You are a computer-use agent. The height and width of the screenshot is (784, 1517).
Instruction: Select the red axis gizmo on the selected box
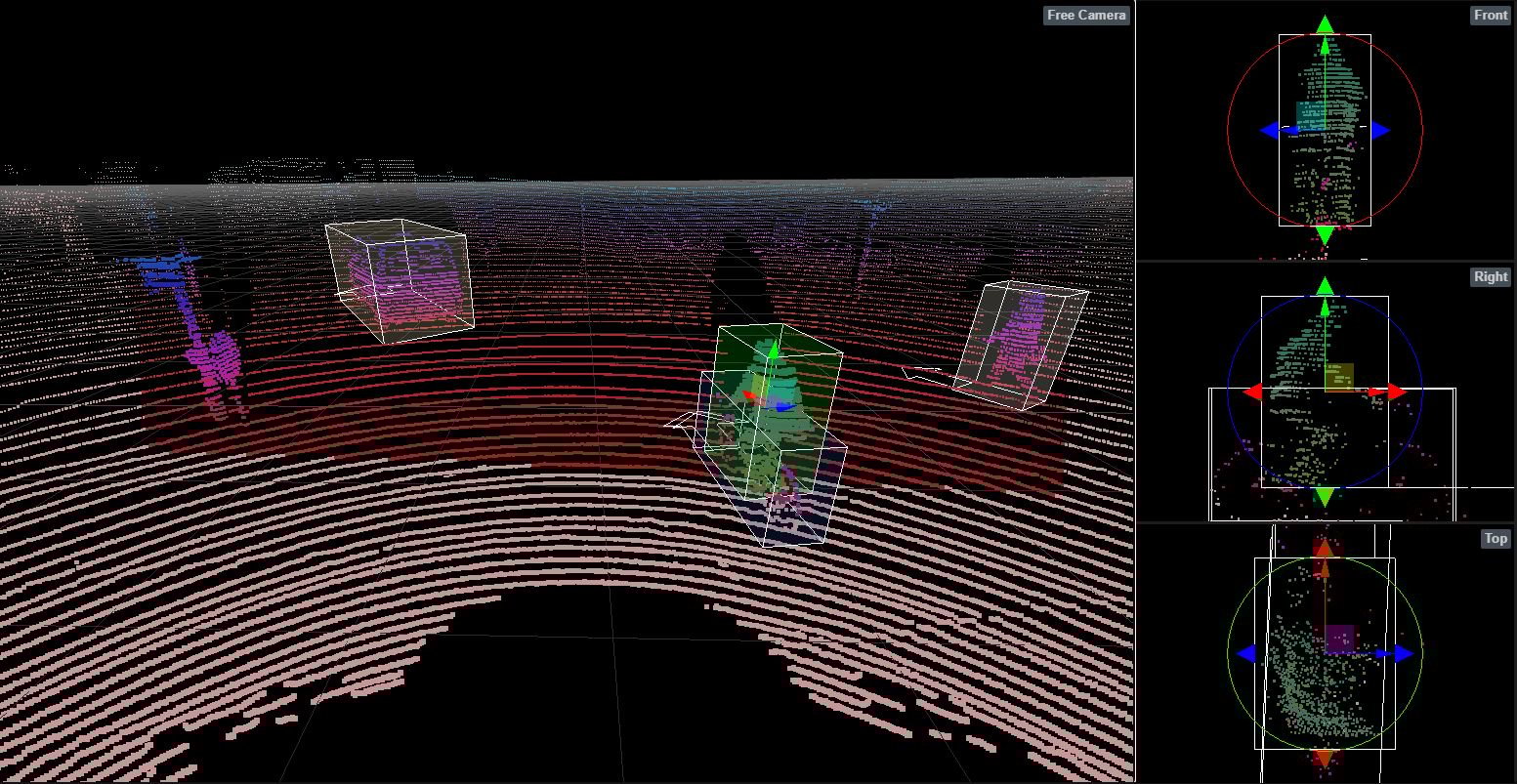coord(746,395)
